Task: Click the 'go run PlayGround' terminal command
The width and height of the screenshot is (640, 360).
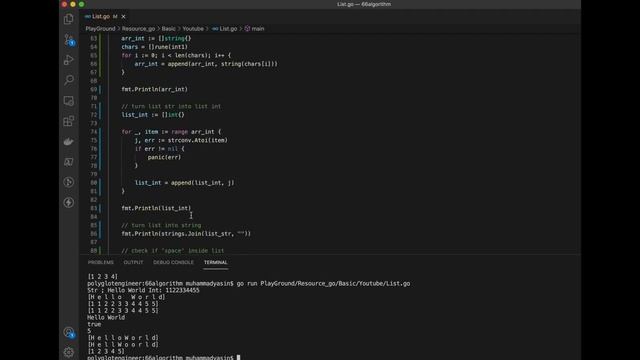Action: tap(323, 283)
